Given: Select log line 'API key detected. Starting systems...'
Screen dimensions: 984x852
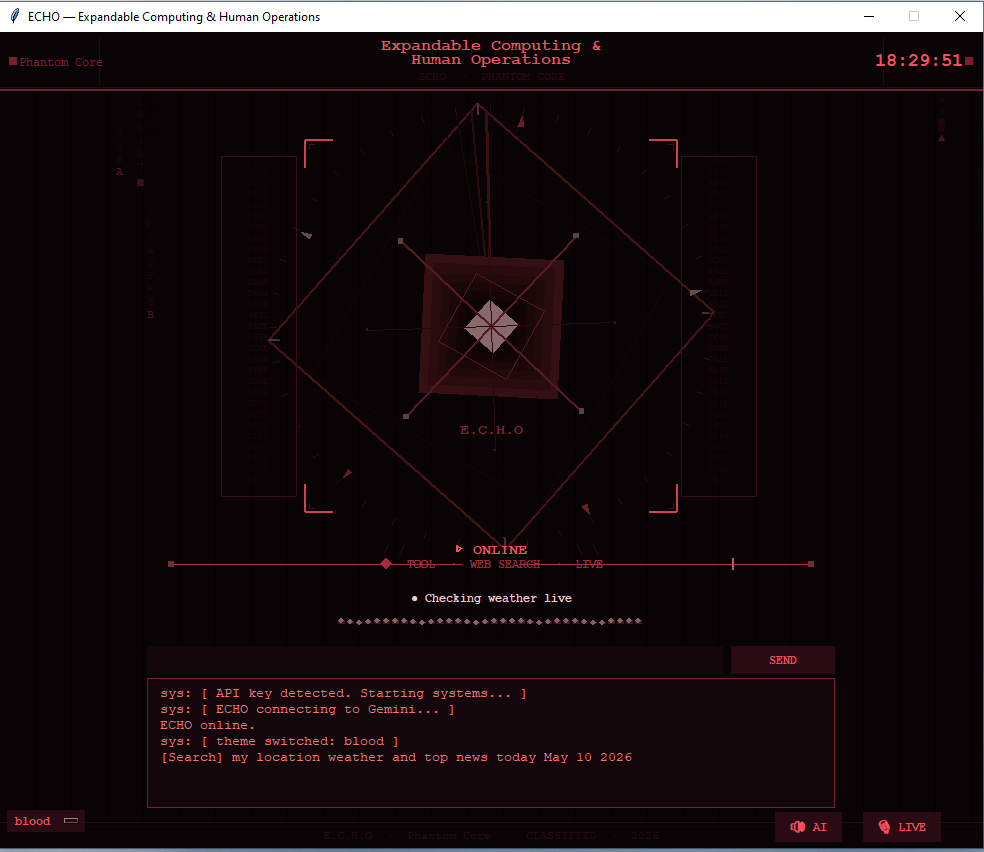Looking at the screenshot, I should tap(343, 693).
